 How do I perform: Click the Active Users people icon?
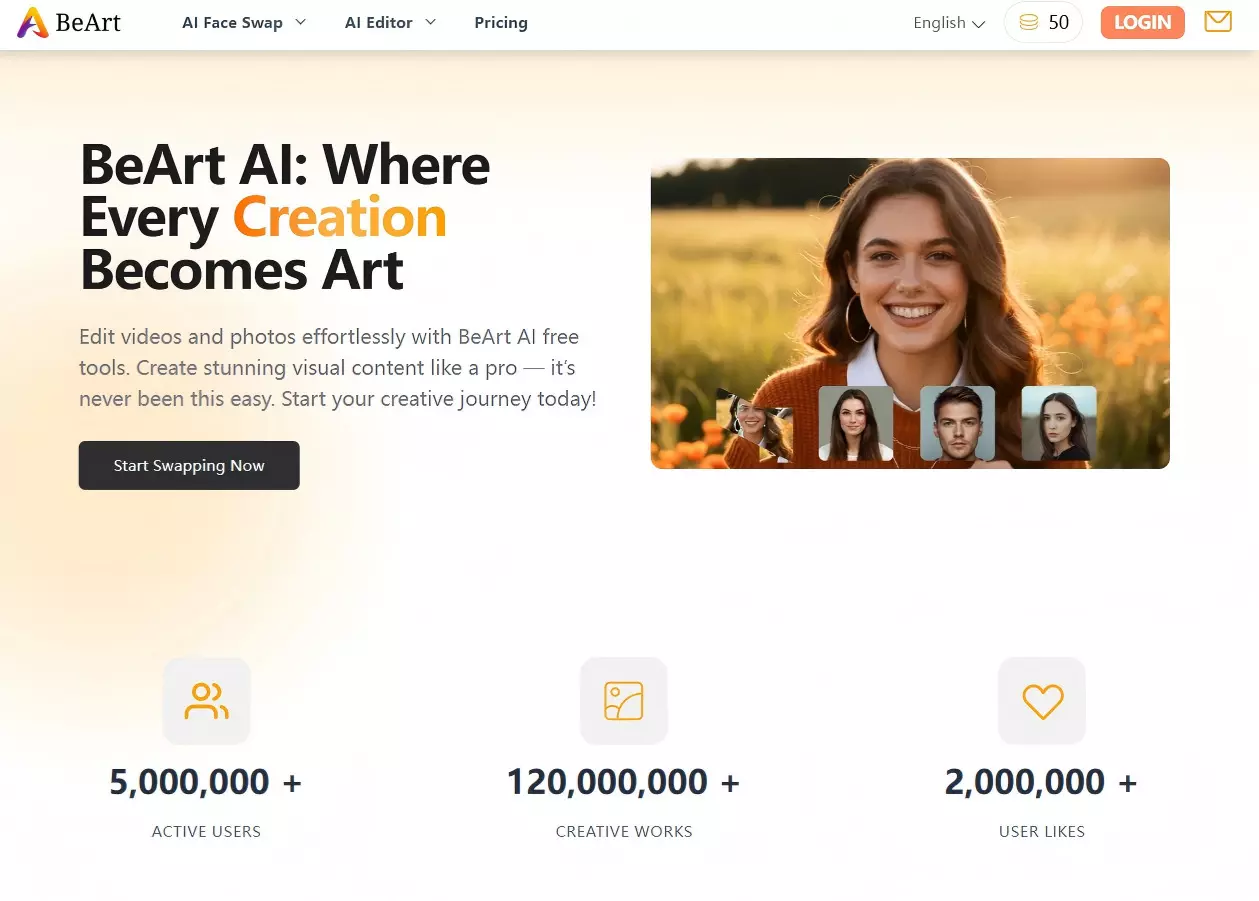207,701
